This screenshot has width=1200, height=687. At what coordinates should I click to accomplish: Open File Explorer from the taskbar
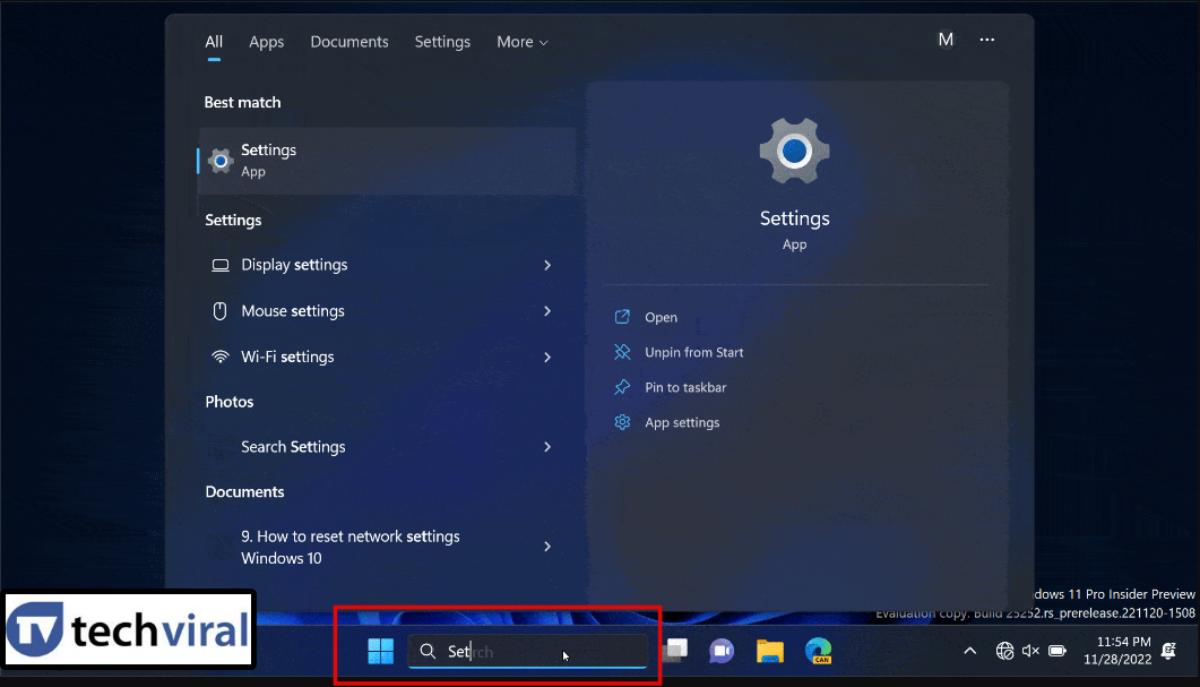tap(769, 651)
